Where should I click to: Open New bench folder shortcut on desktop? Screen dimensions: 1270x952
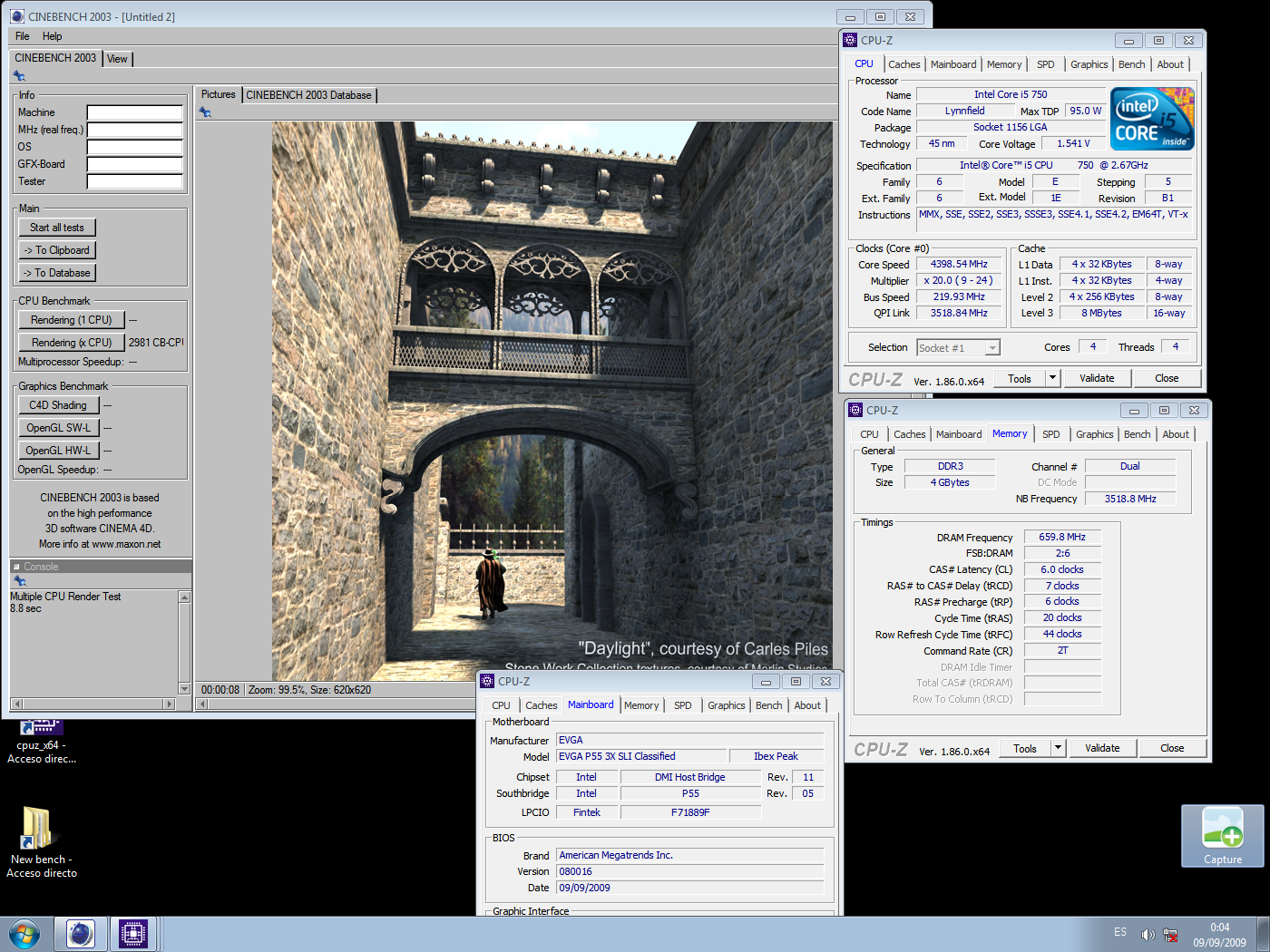pos(41,843)
